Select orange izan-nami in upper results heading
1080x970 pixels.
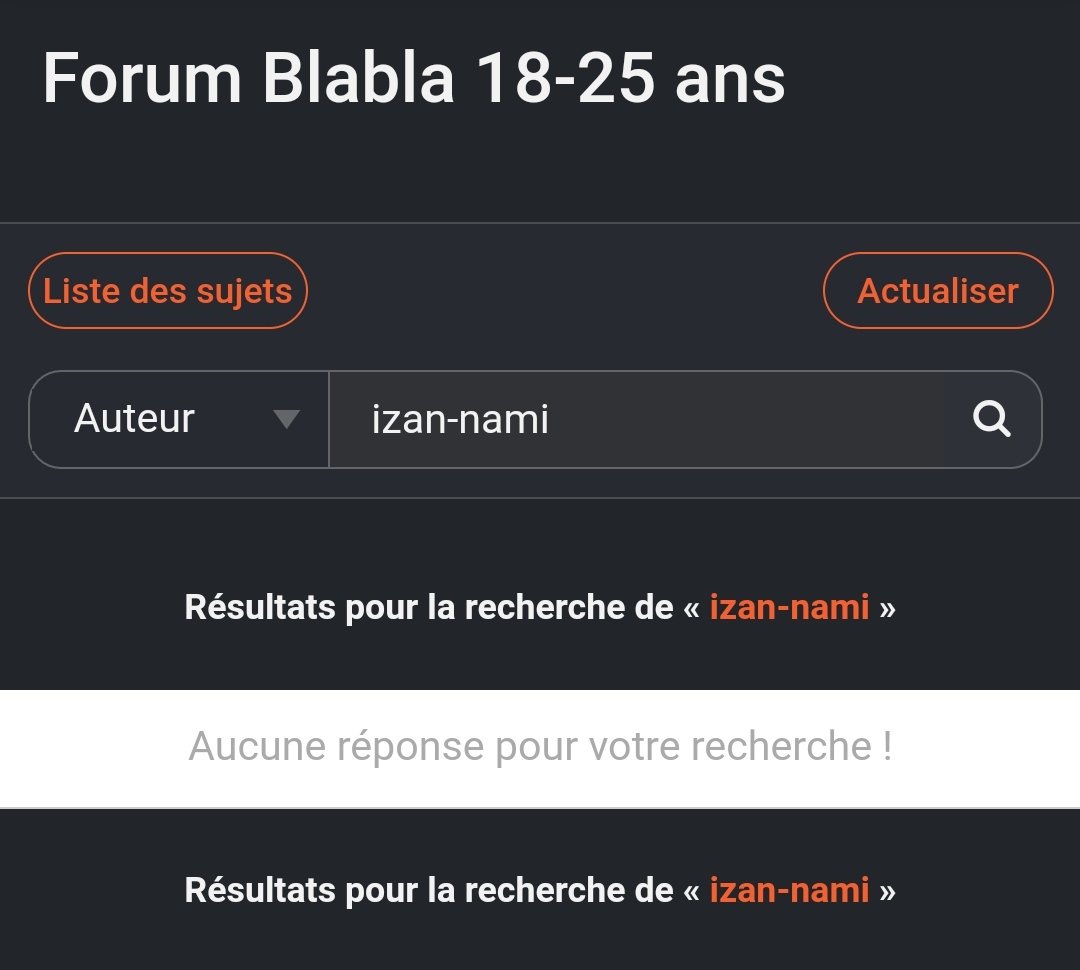[x=789, y=608]
